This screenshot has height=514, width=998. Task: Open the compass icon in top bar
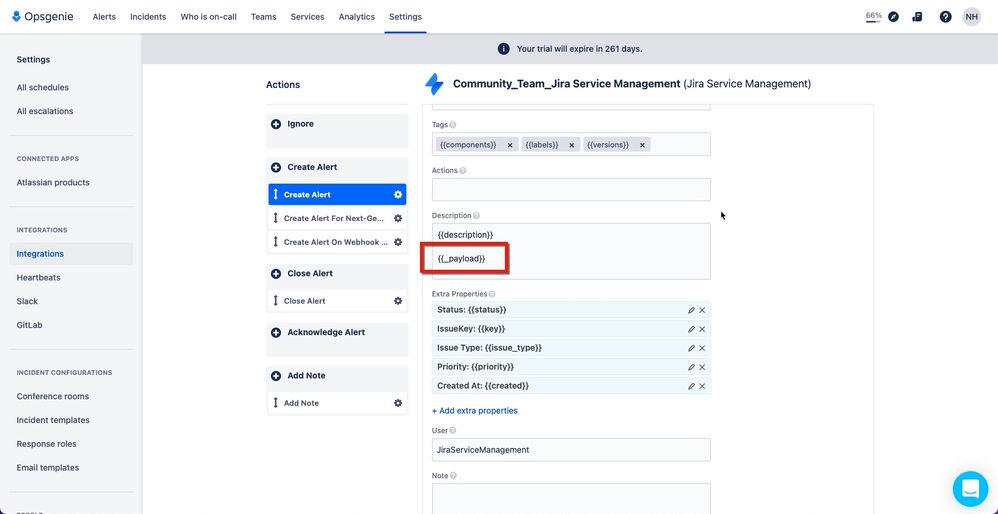coord(894,17)
